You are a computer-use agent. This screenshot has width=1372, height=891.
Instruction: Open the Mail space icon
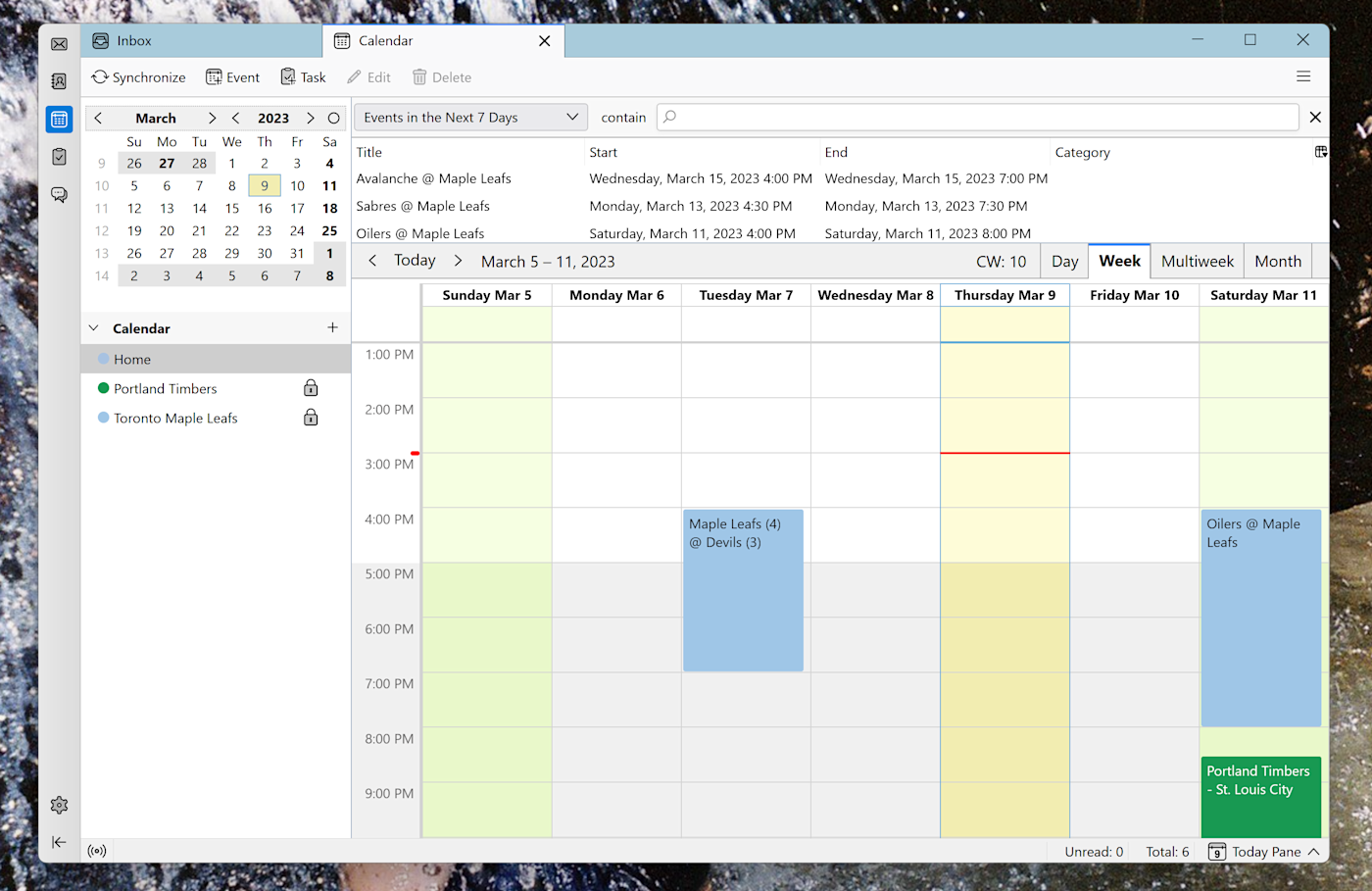(x=59, y=44)
